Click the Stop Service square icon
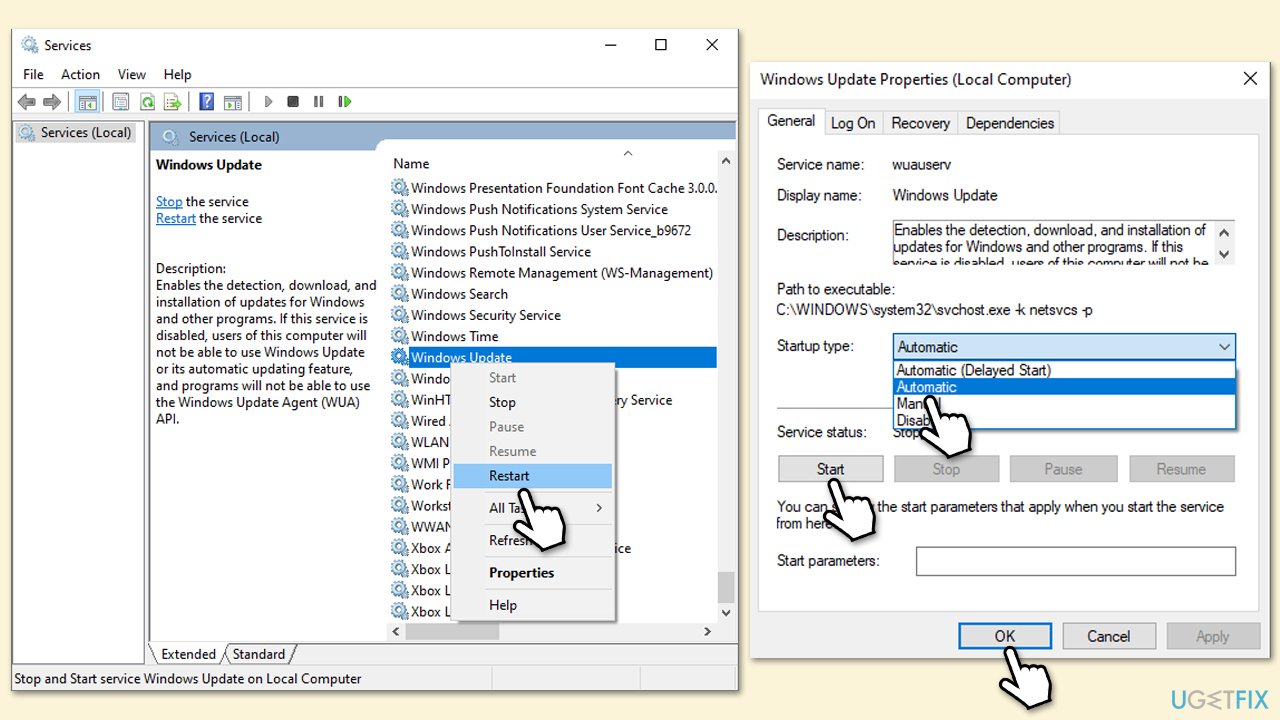This screenshot has height=720, width=1280. (x=293, y=102)
